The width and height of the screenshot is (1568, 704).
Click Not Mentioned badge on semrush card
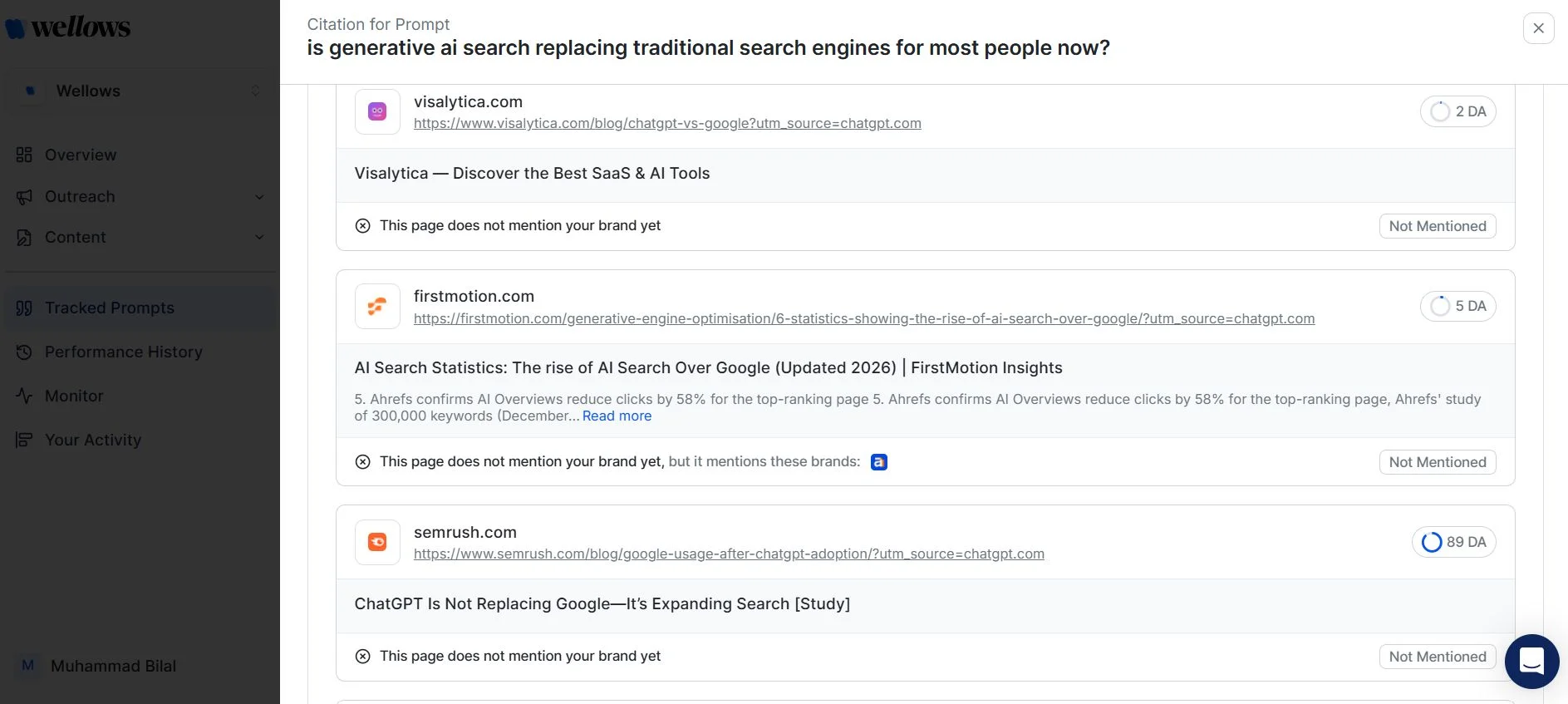click(x=1438, y=657)
